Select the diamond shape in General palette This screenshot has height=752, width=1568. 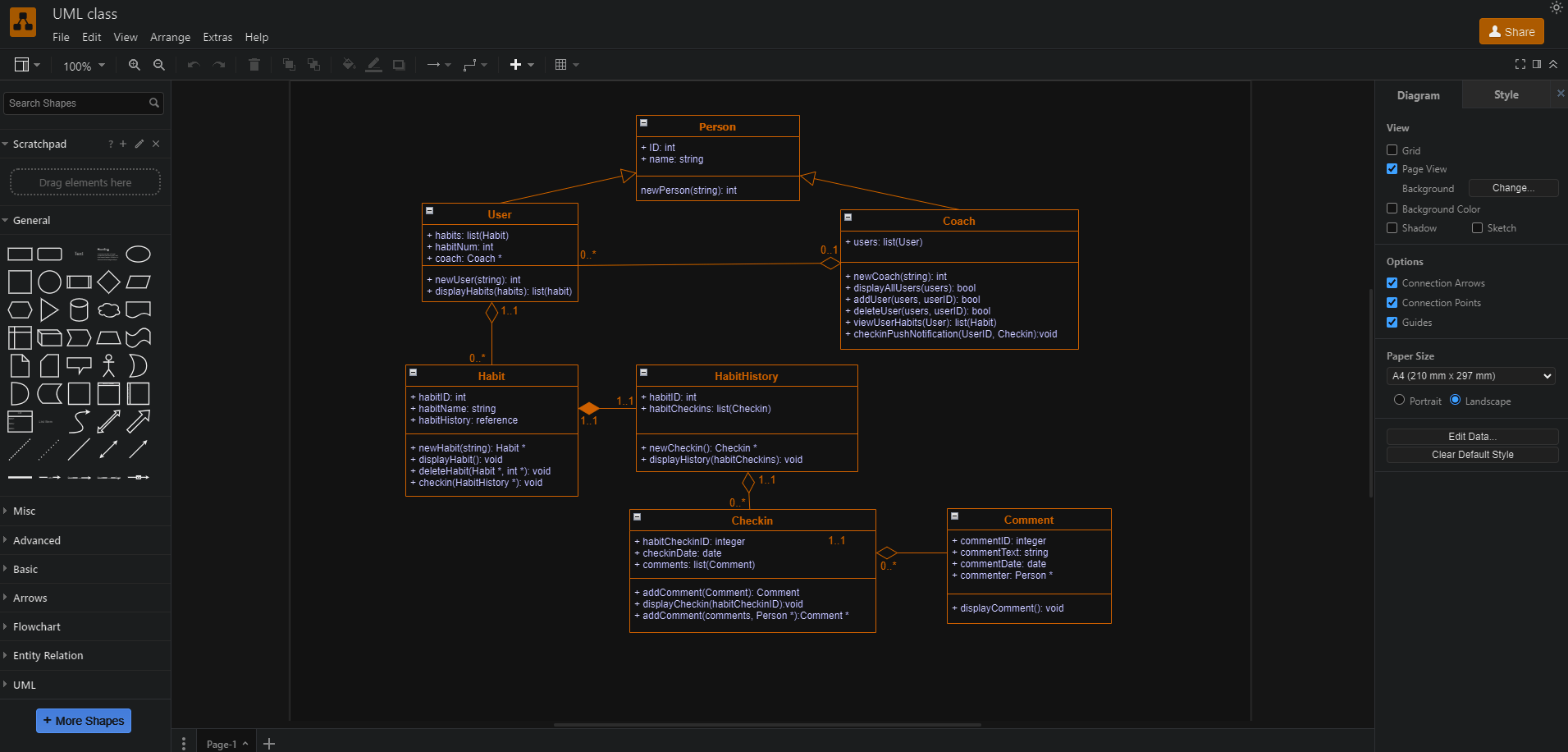(x=108, y=282)
